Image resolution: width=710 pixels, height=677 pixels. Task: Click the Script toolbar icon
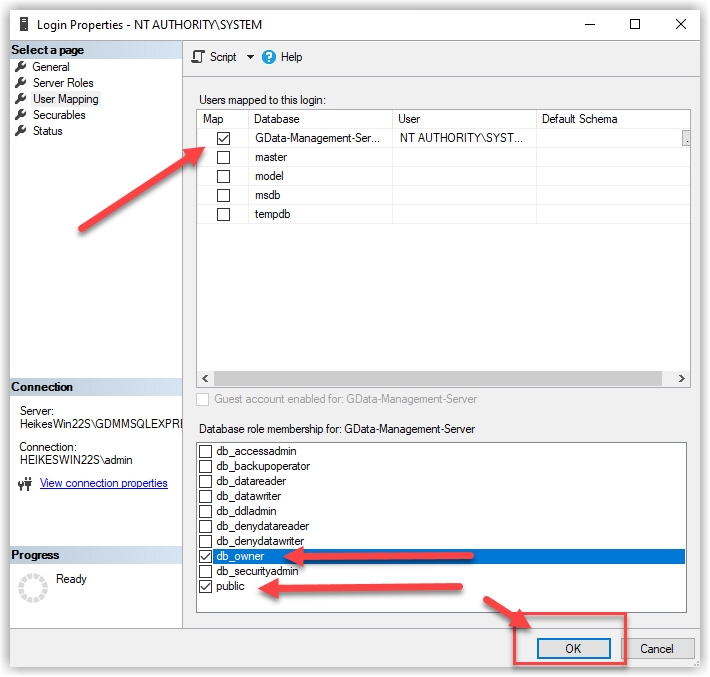(x=198, y=57)
